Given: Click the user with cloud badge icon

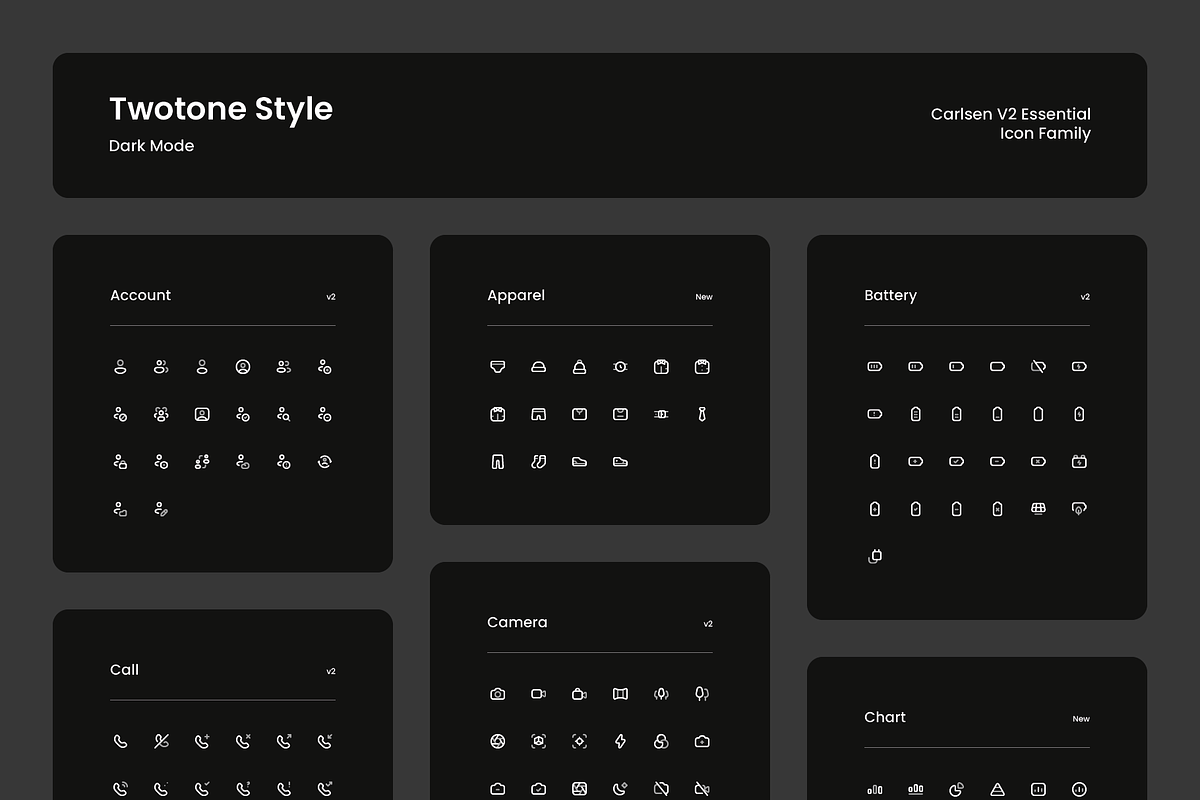Looking at the screenshot, I should click(243, 461).
